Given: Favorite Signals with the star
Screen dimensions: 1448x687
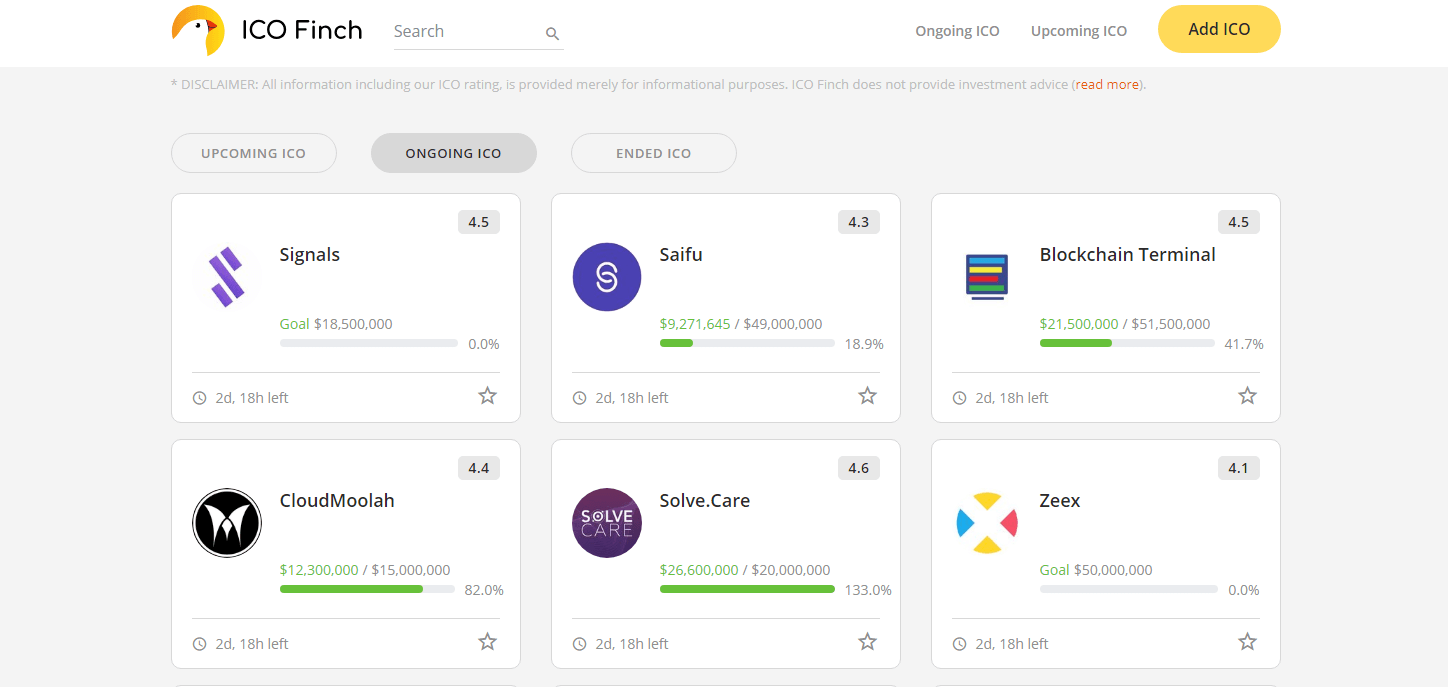Looking at the screenshot, I should pos(487,396).
